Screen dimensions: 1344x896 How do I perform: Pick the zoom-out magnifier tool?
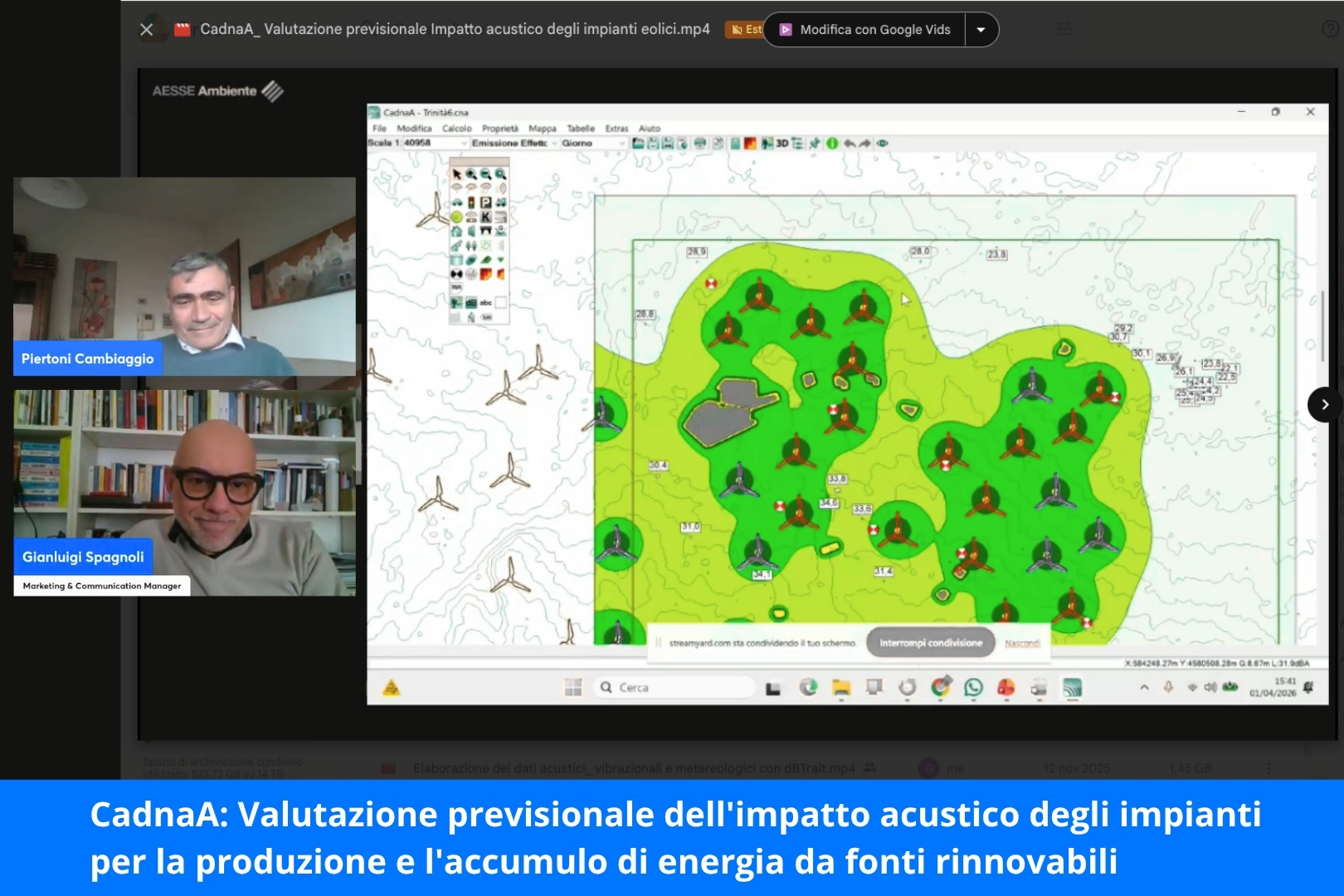(486, 174)
